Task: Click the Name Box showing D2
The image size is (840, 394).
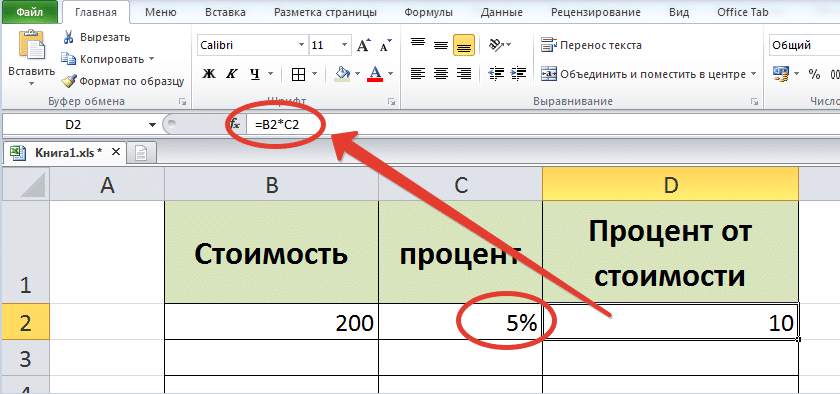Action: coord(73,125)
